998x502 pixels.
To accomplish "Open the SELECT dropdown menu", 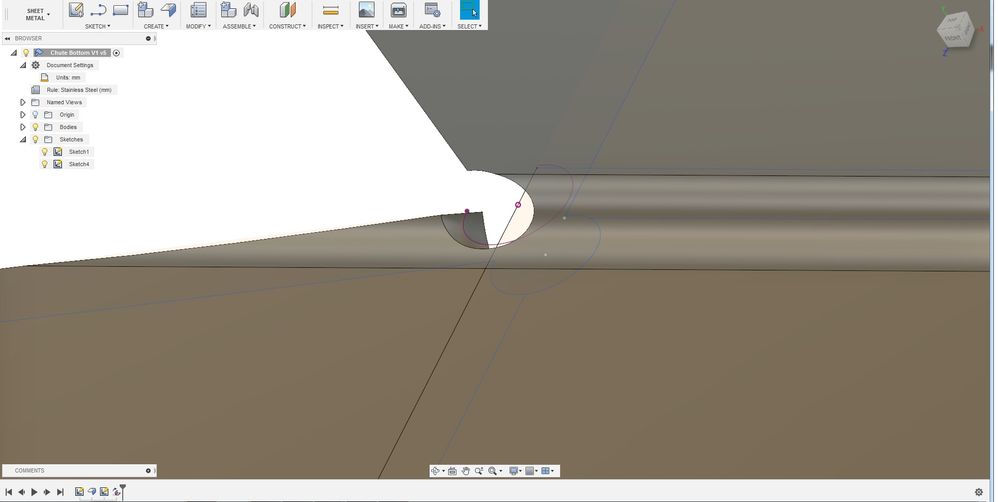I will (x=469, y=26).
